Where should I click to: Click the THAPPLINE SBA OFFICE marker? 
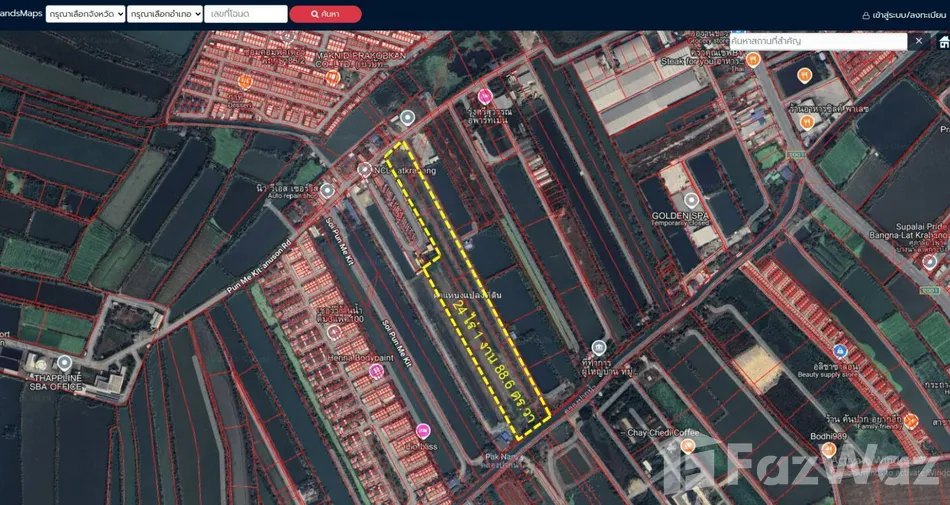tap(65, 362)
